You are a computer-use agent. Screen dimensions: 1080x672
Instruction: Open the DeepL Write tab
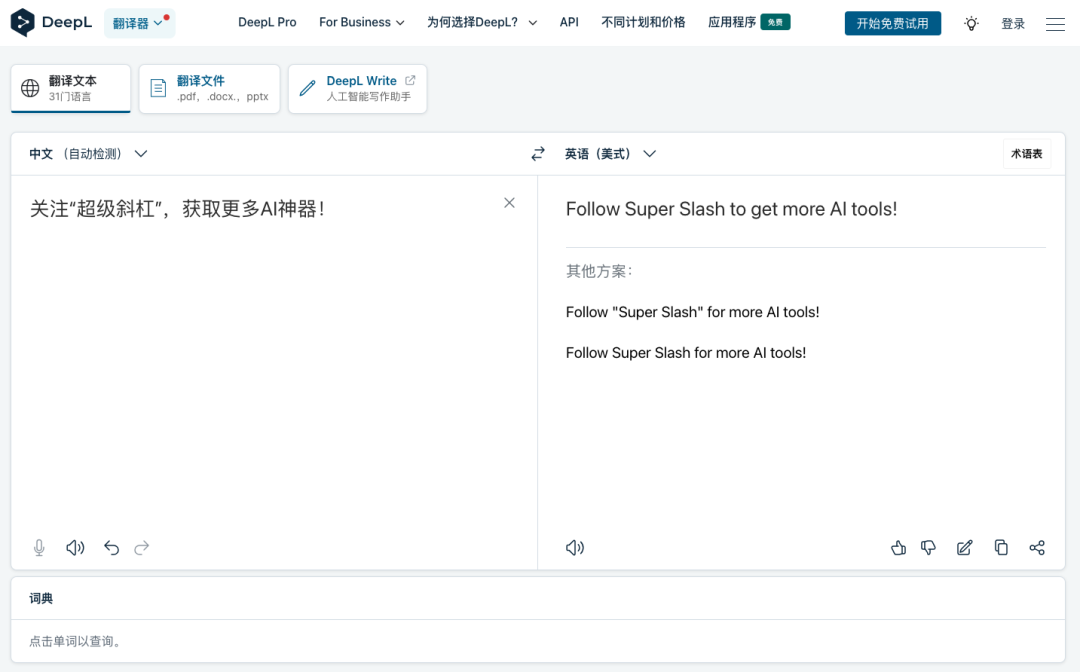tap(357, 89)
